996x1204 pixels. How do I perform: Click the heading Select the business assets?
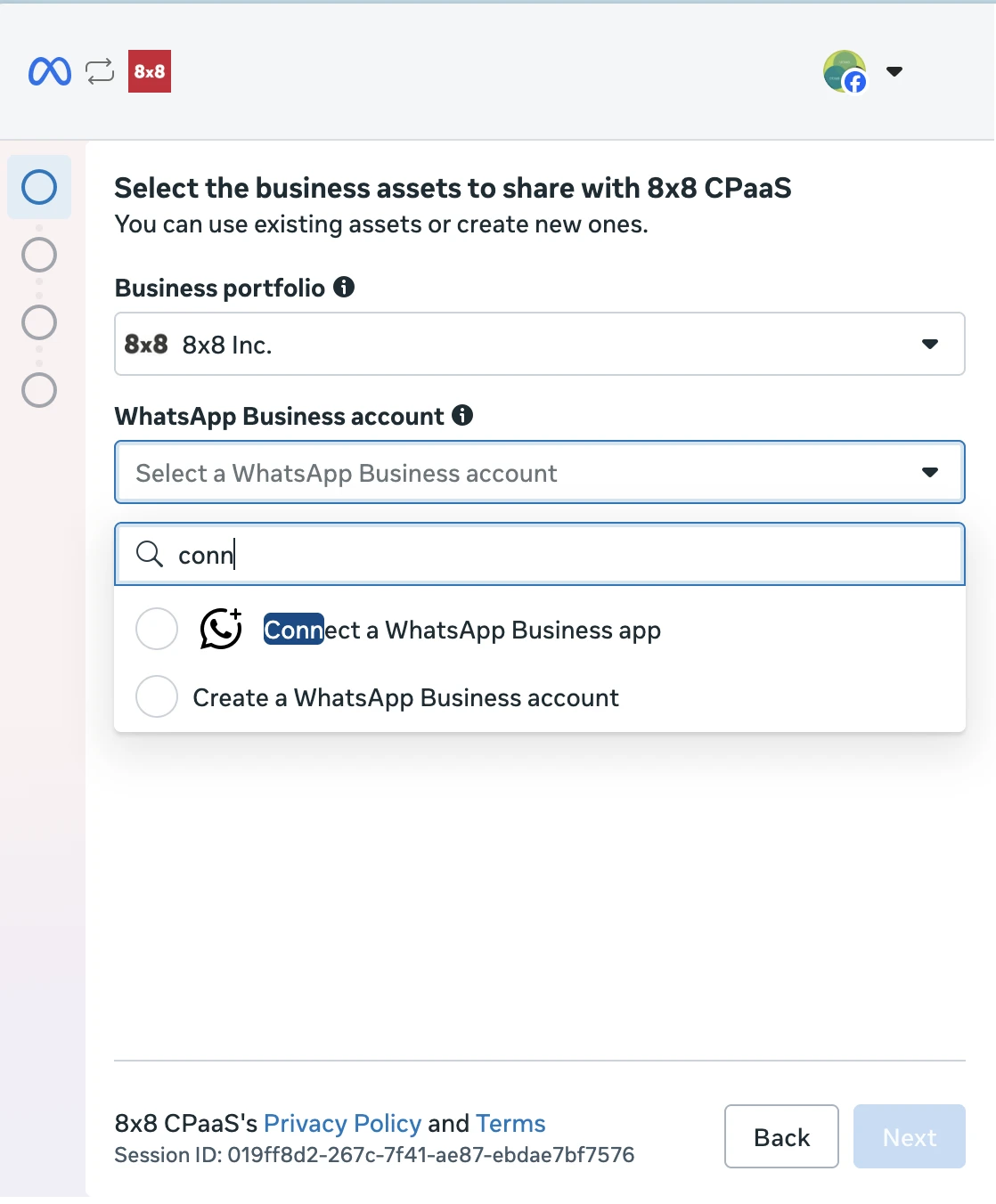click(x=453, y=188)
